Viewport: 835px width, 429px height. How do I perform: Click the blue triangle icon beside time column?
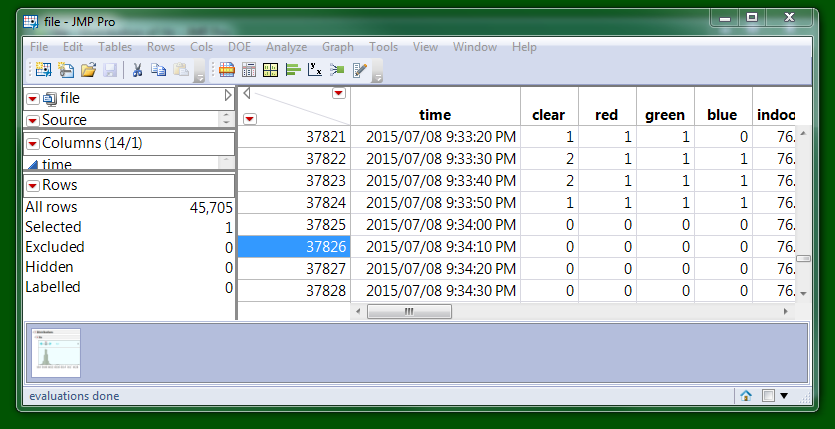point(32,165)
